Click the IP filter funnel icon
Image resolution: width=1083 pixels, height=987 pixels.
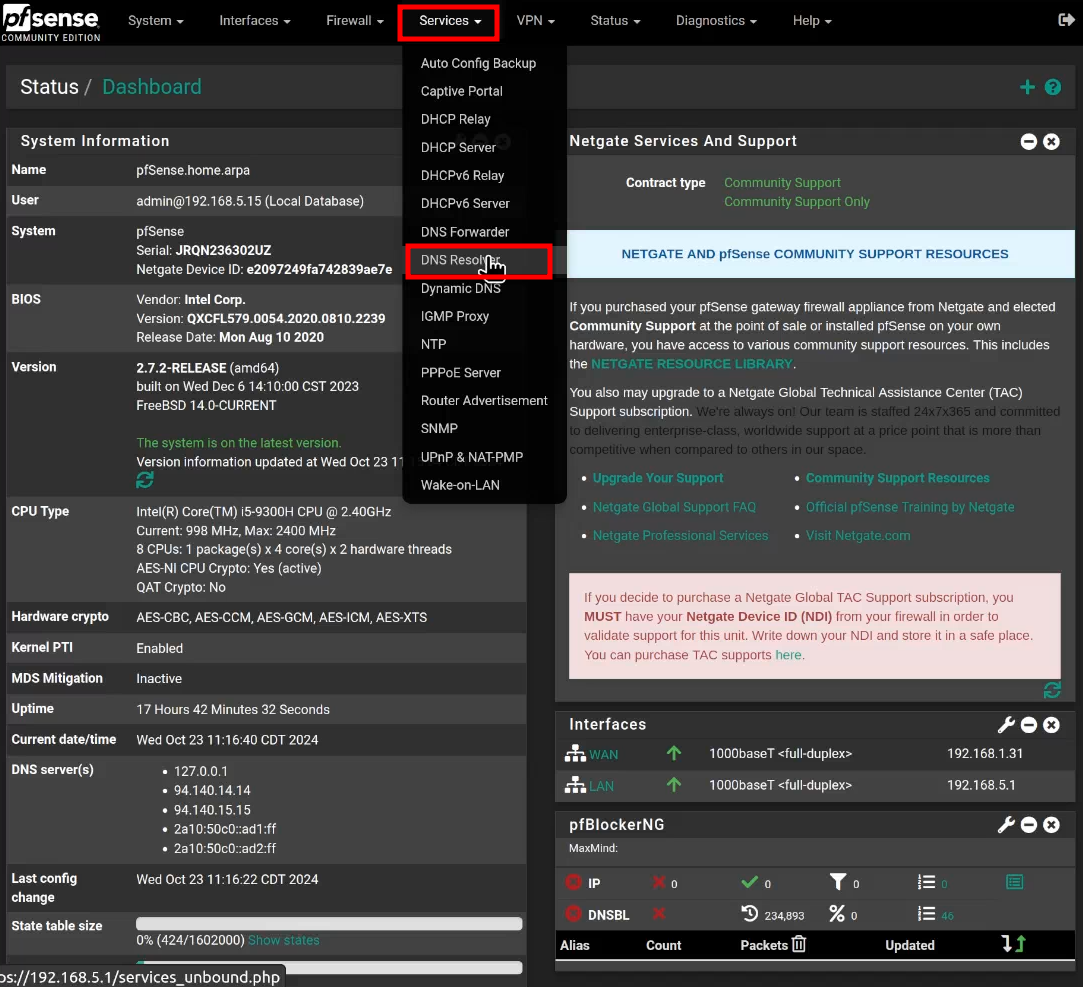click(x=837, y=882)
